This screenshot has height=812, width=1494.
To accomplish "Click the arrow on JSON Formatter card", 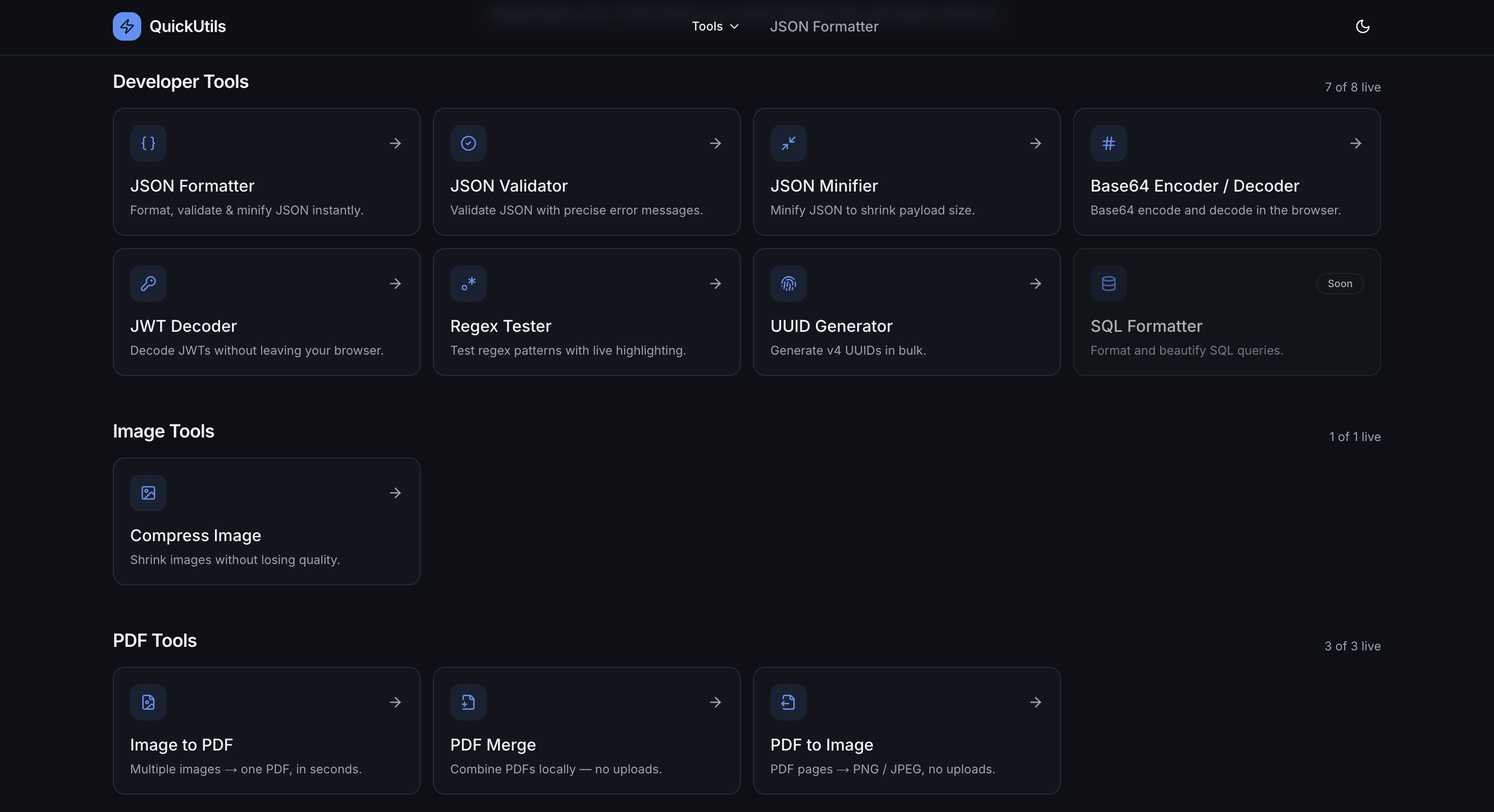I will (395, 143).
